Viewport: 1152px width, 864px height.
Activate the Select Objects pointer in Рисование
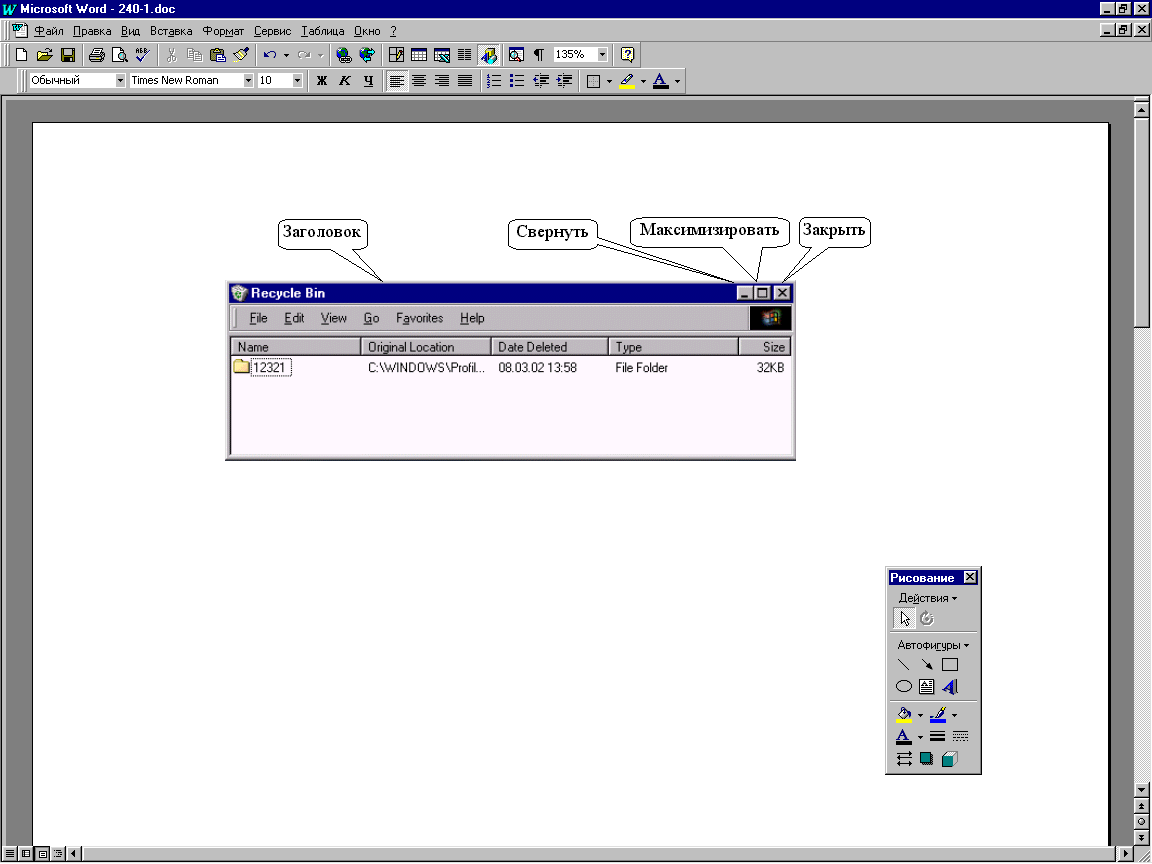click(904, 619)
